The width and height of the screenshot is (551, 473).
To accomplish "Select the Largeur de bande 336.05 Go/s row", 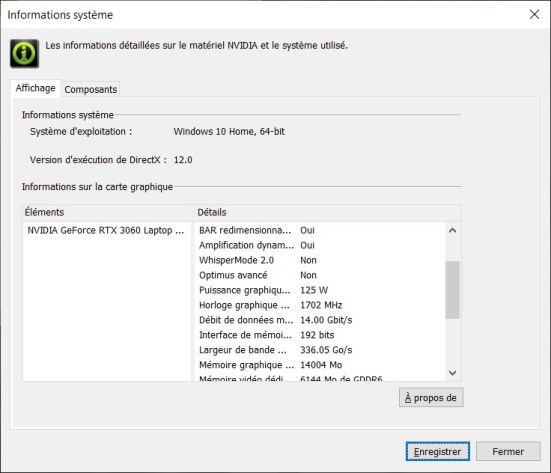I will [320, 350].
